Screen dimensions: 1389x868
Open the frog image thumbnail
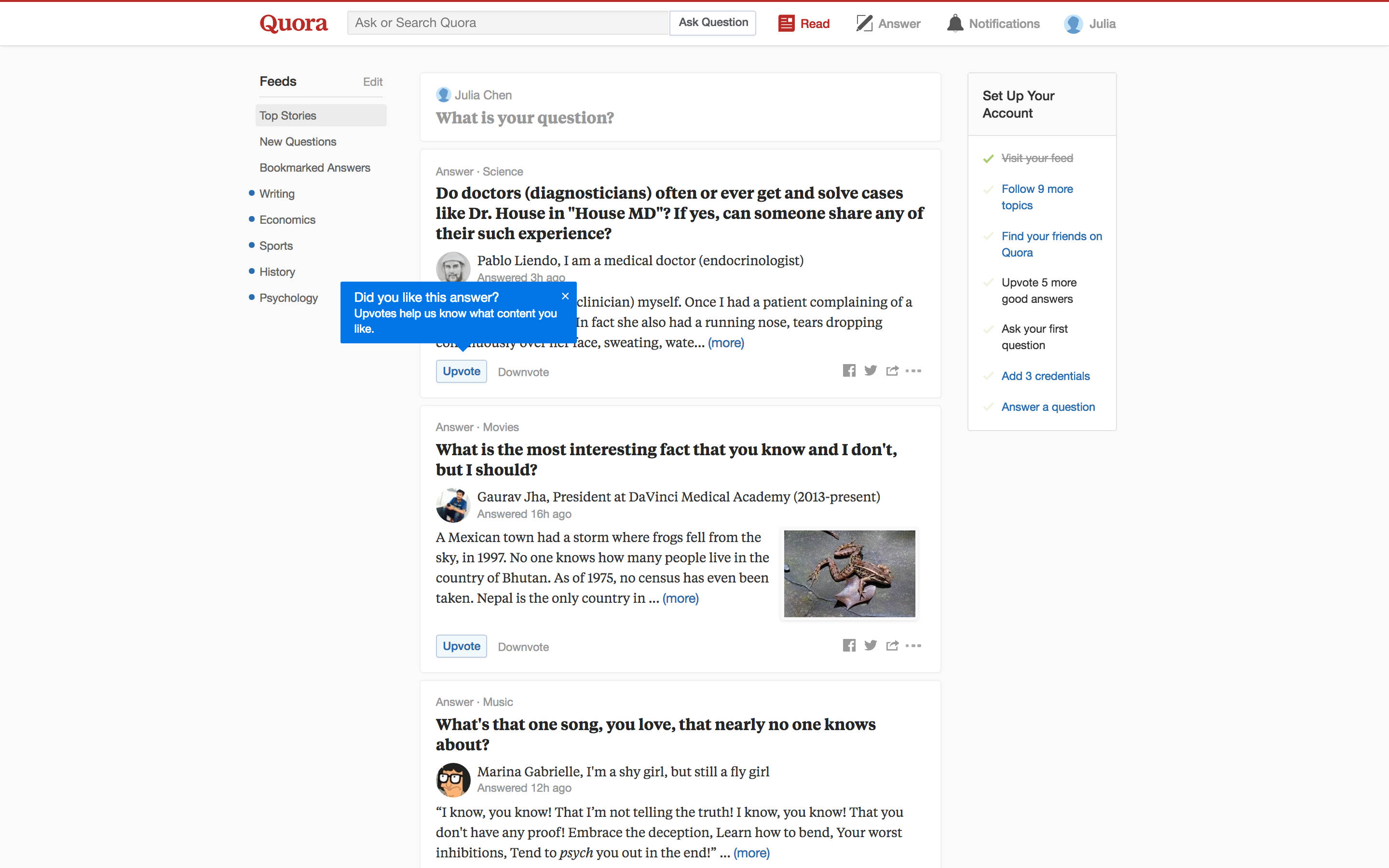click(849, 574)
